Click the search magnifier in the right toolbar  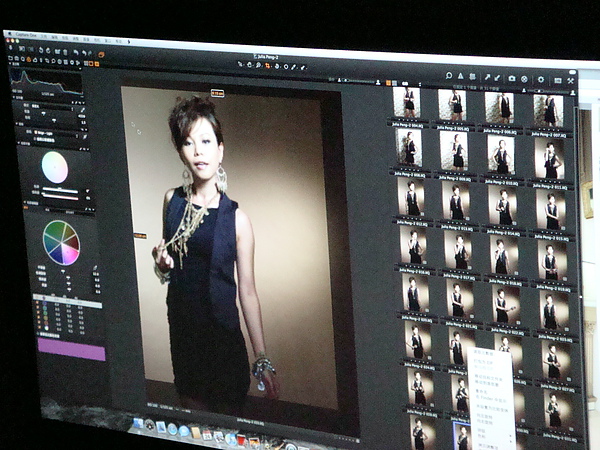(449, 76)
